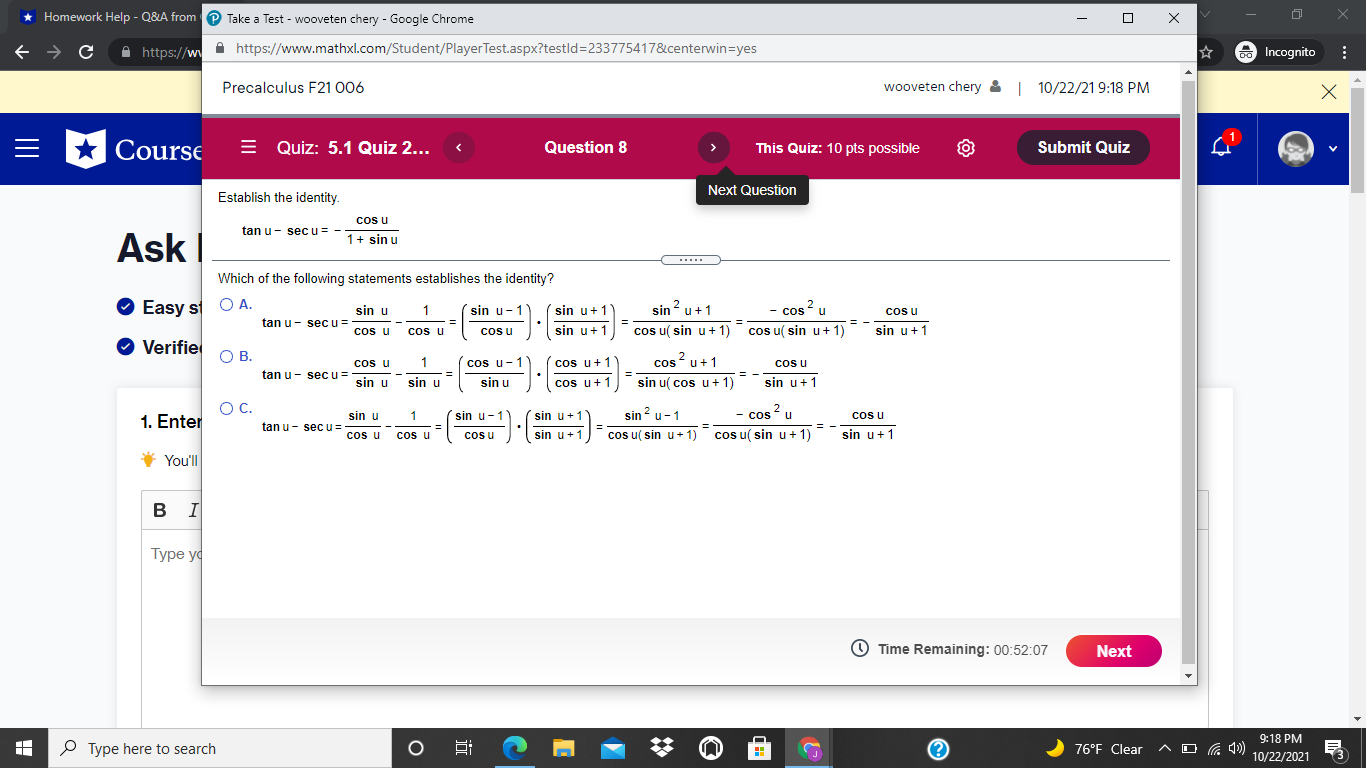
Task: Show hidden system tray icons
Action: [x=1165, y=749]
